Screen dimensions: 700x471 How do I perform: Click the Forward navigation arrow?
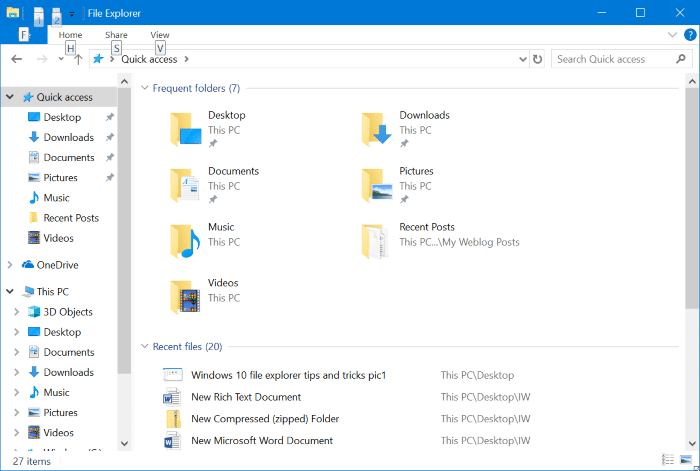[x=42, y=59]
